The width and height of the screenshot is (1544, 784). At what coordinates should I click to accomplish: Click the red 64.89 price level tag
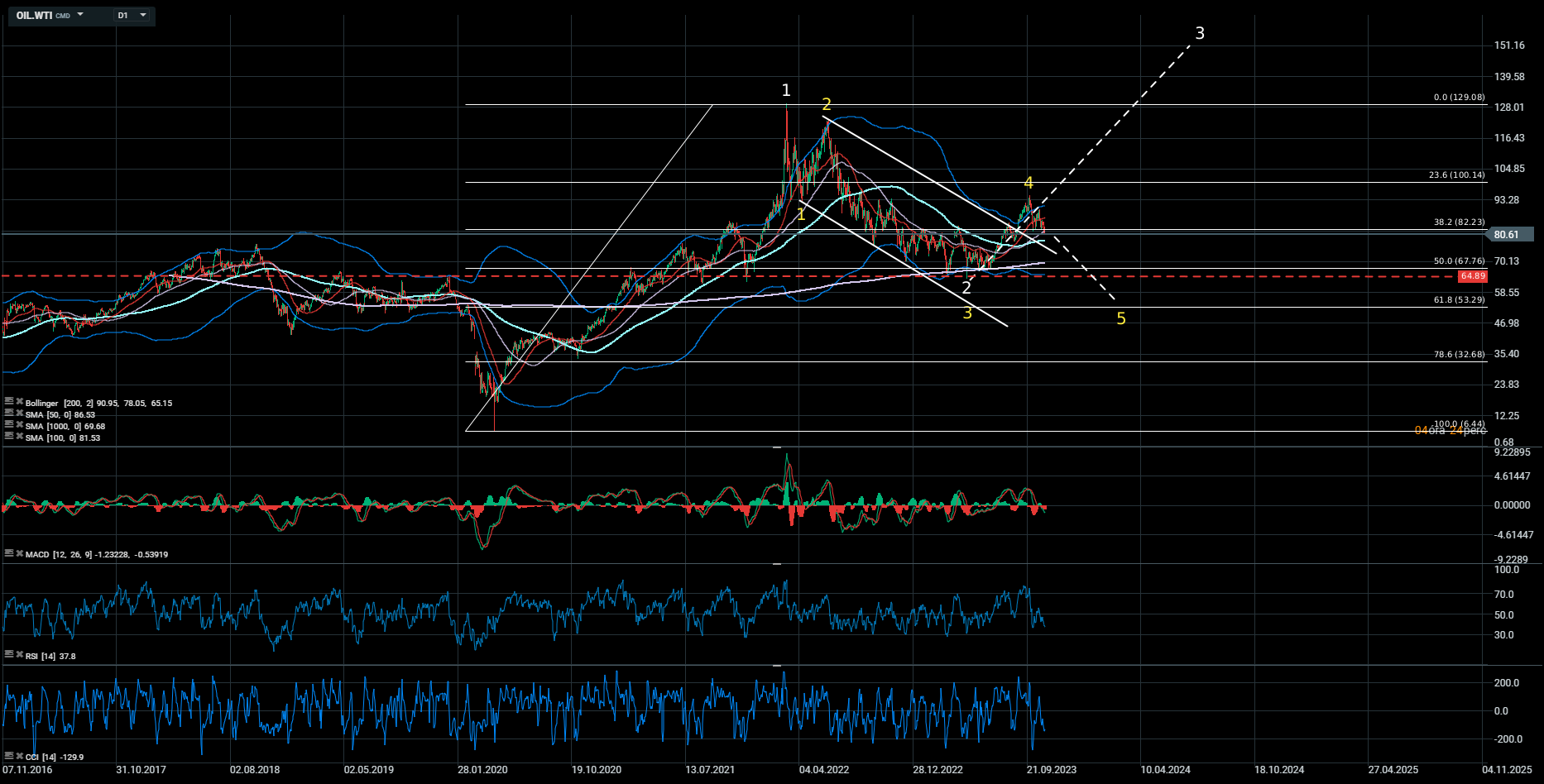pyautogui.click(x=1473, y=276)
